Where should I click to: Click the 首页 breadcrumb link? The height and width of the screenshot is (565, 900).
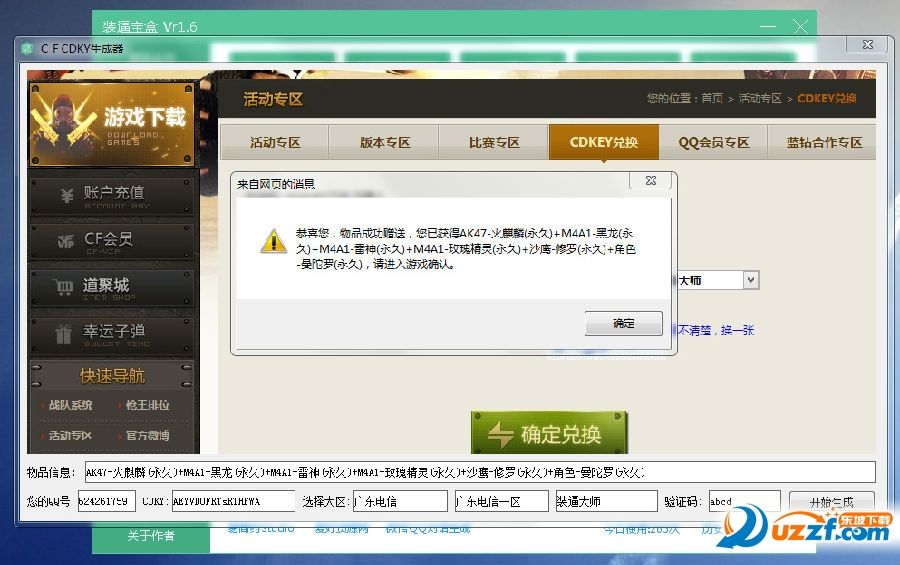[712, 98]
